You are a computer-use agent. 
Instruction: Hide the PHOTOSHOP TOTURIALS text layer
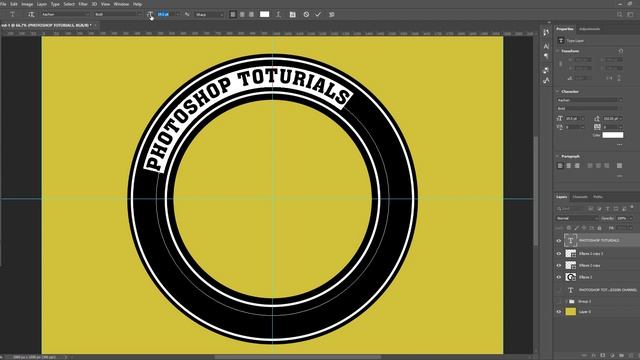click(x=559, y=240)
